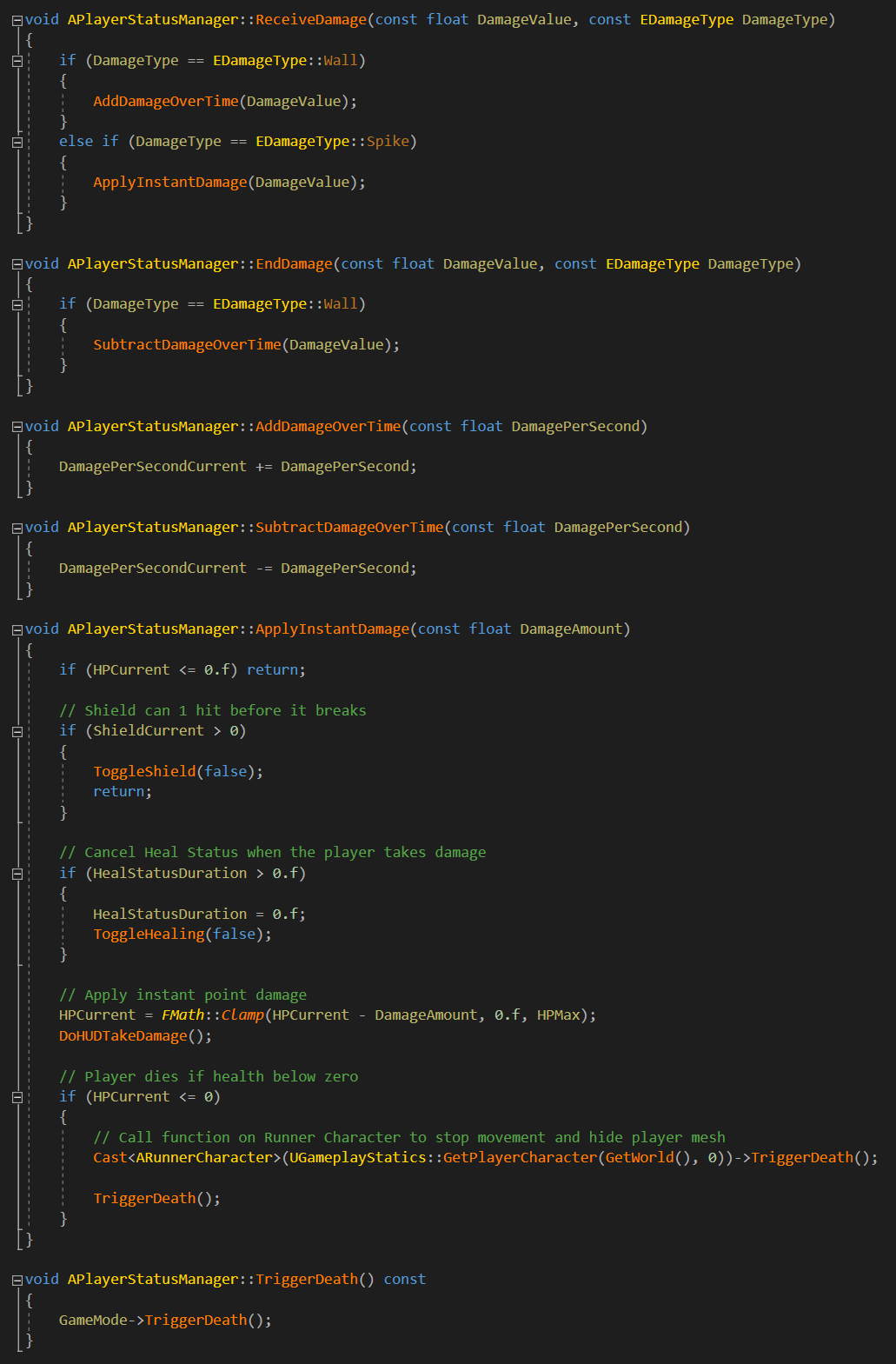
Task: Click the 'if (HPCurrent <= 0.f) return;' line
Action: point(183,670)
